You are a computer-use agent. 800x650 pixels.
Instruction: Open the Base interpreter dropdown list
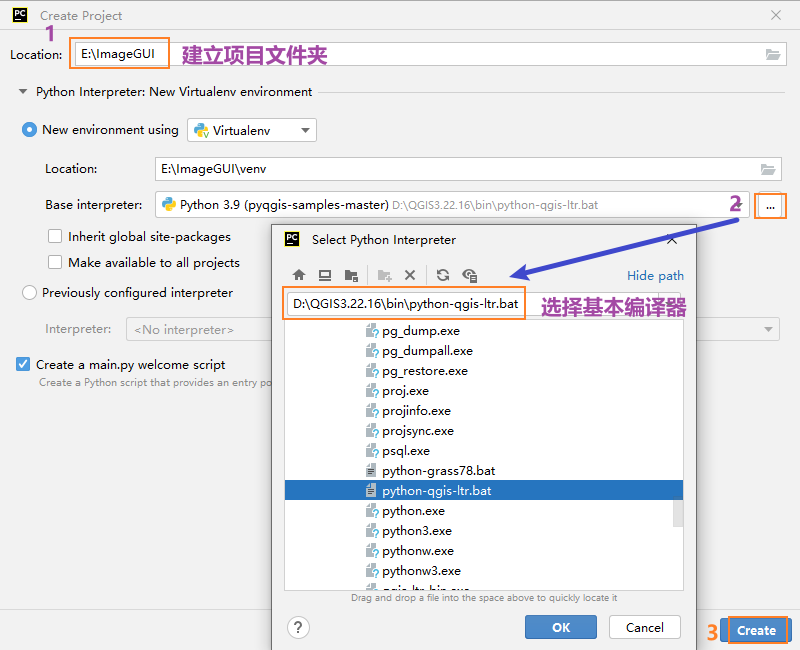pyautogui.click(x=740, y=205)
